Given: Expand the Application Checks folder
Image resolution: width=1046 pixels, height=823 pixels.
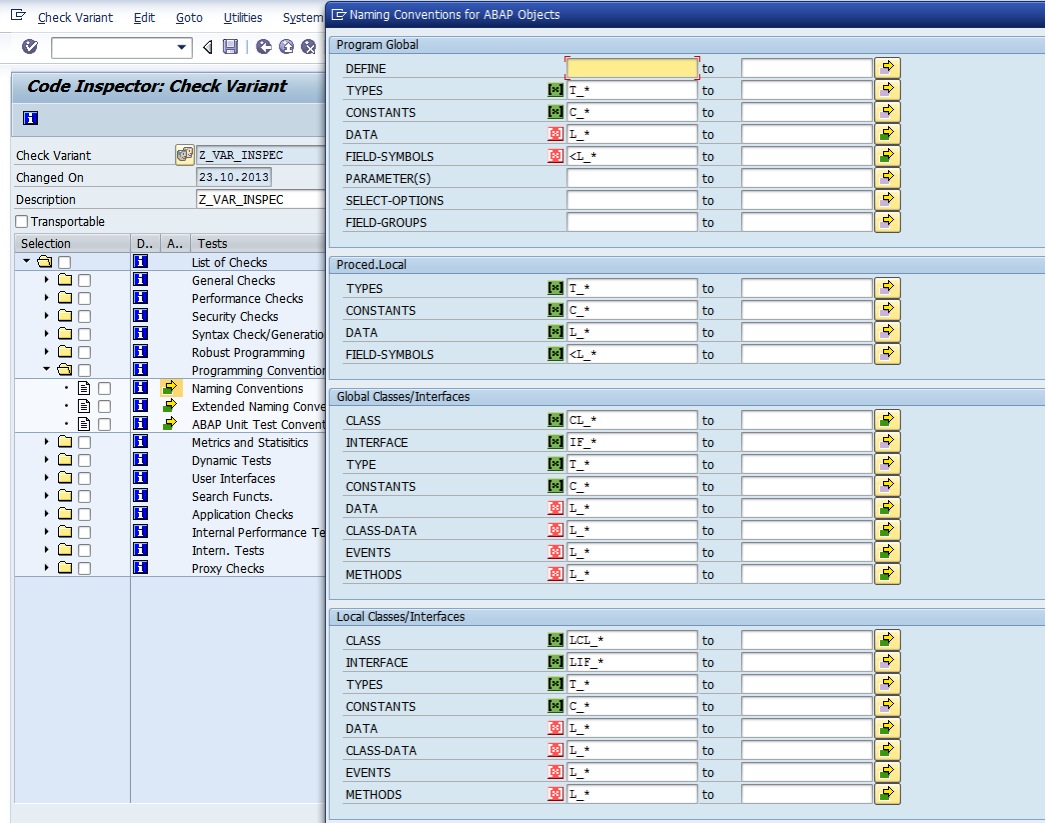Looking at the screenshot, I should pyautogui.click(x=46, y=514).
